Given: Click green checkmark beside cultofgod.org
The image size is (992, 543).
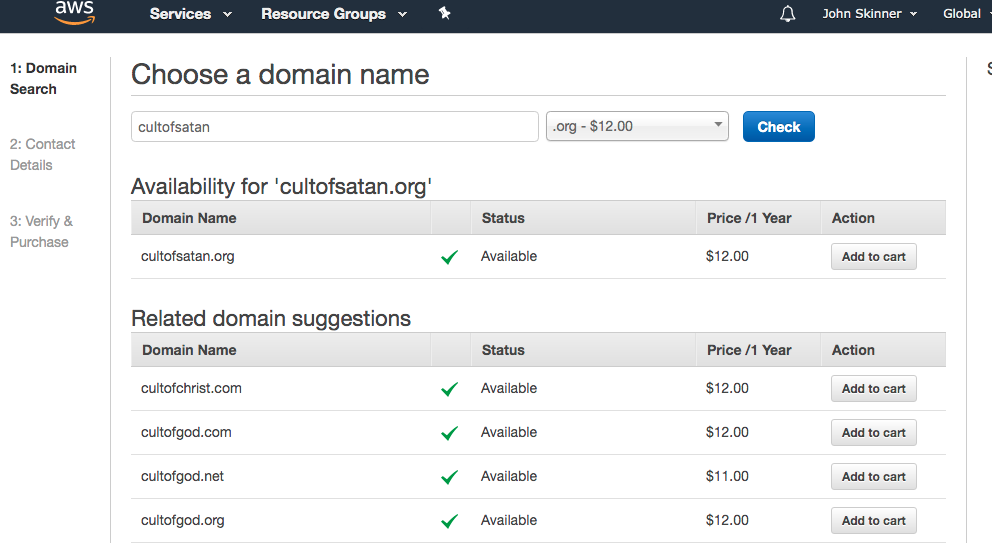Looking at the screenshot, I should point(449,521).
